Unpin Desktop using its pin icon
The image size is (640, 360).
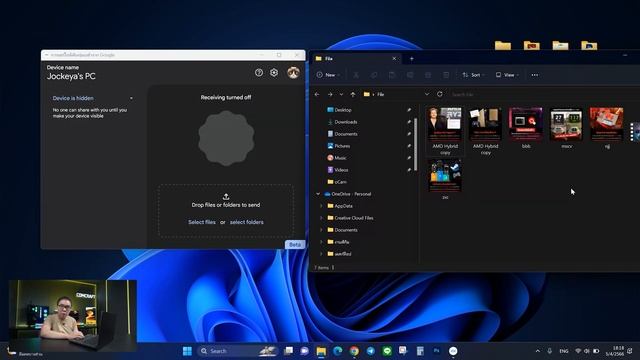409,110
